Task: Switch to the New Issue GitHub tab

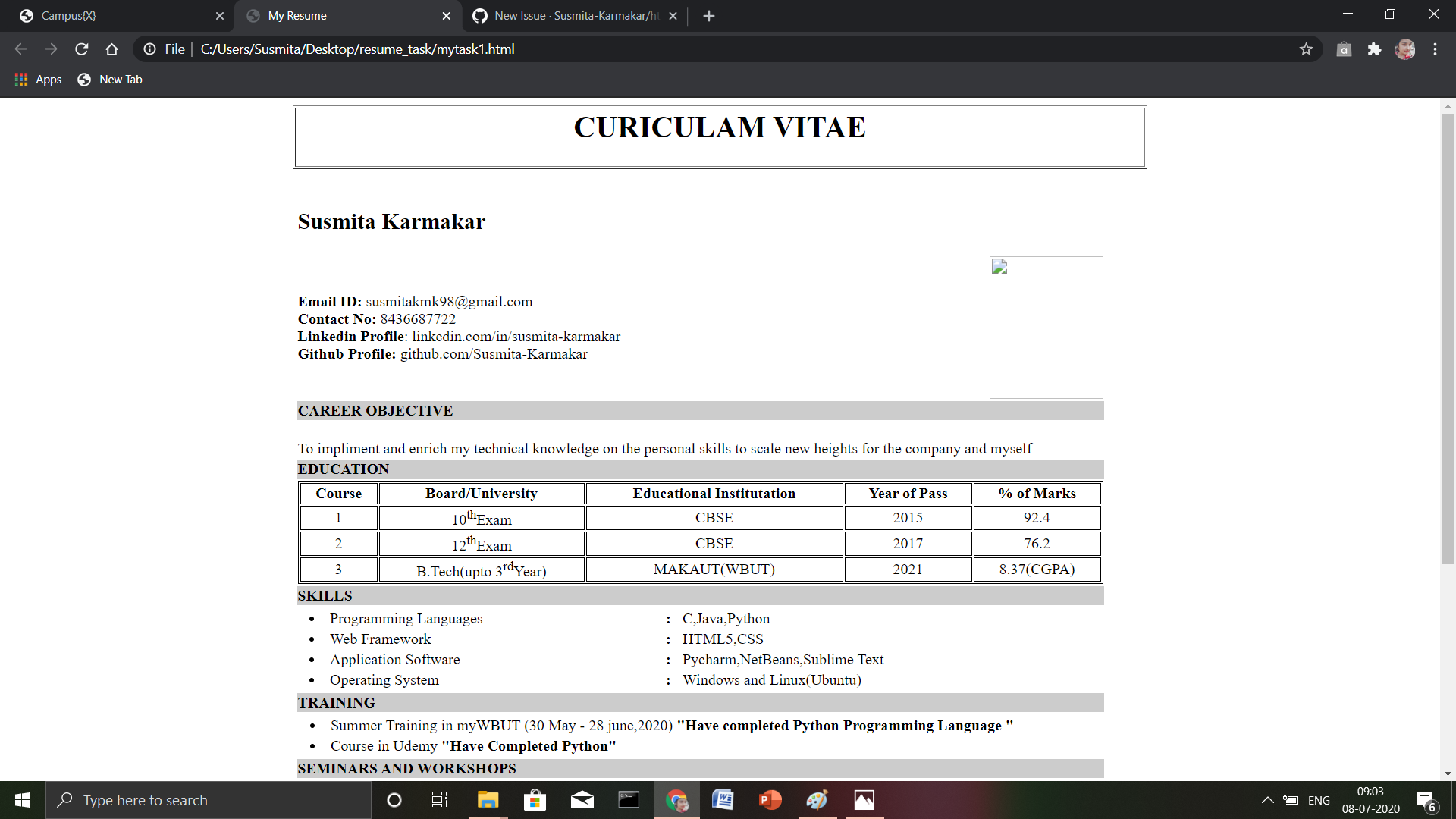Action: (x=569, y=15)
